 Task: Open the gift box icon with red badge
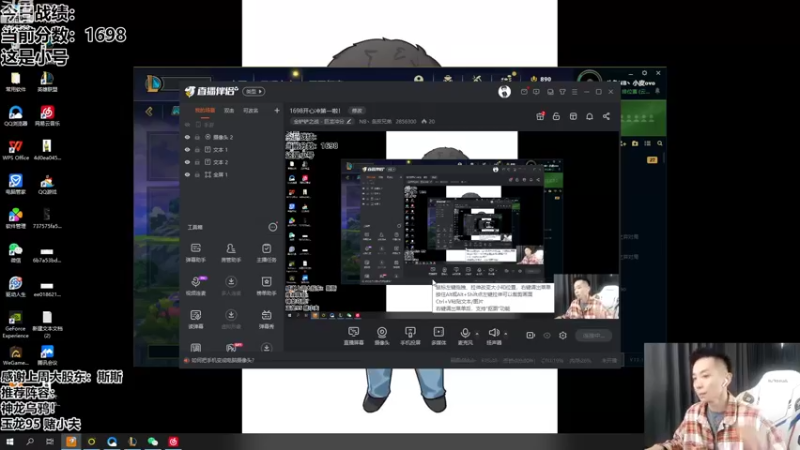pos(540,116)
